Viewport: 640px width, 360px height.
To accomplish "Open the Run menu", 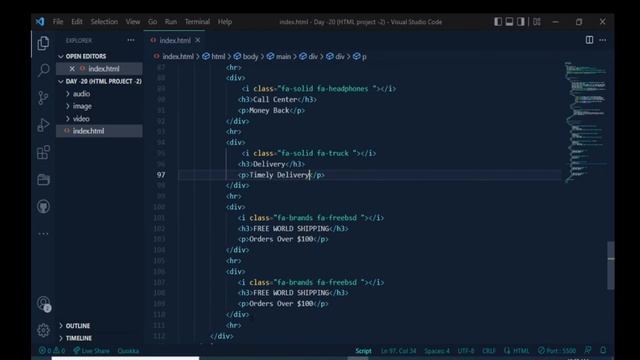I will pos(171,22).
